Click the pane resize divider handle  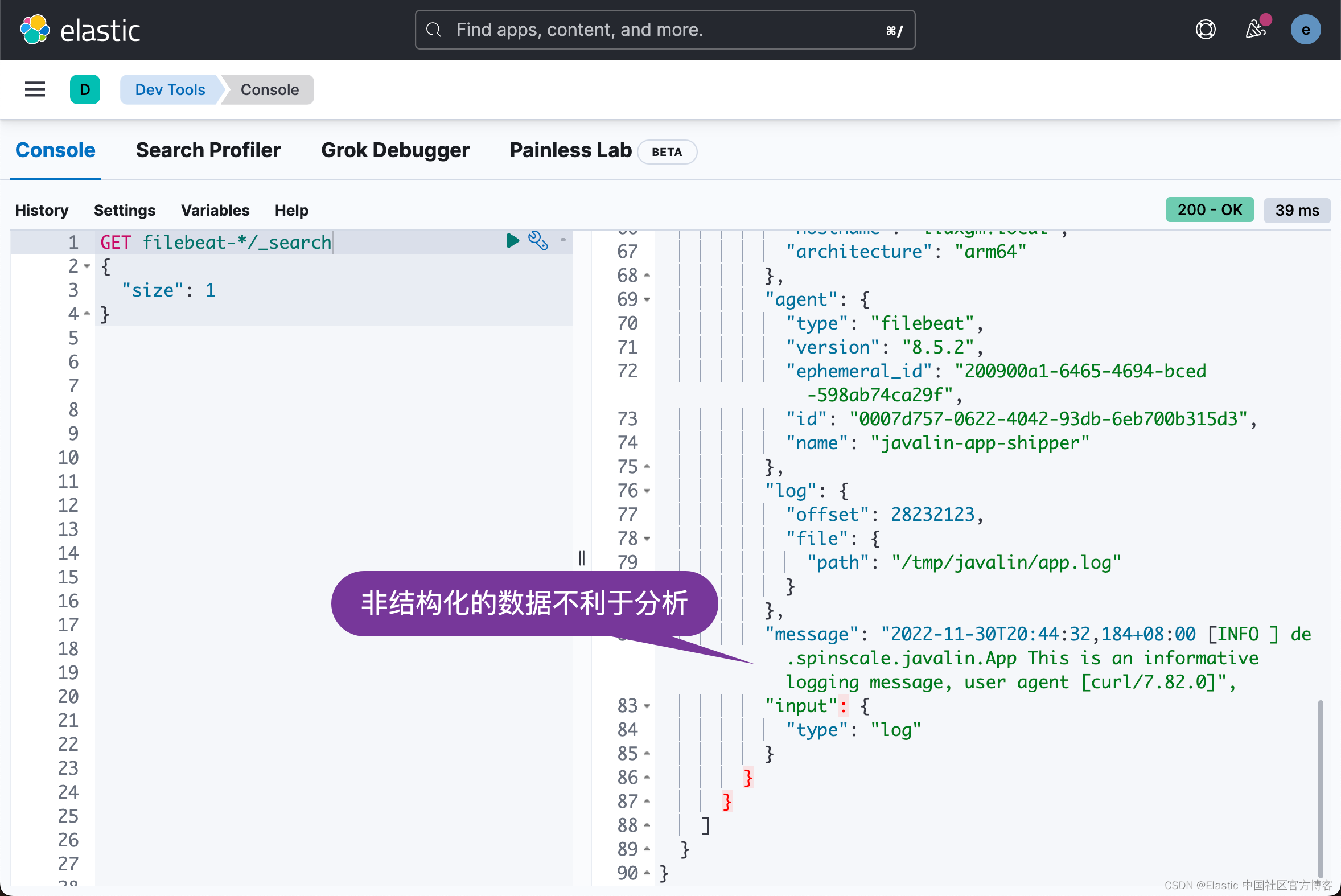(582, 558)
